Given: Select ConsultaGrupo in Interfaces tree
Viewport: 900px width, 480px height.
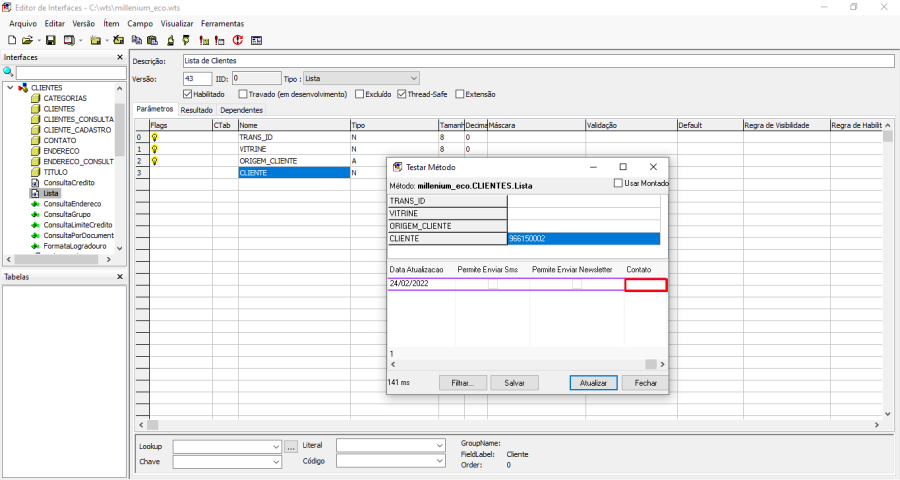Looking at the screenshot, I should (67, 214).
